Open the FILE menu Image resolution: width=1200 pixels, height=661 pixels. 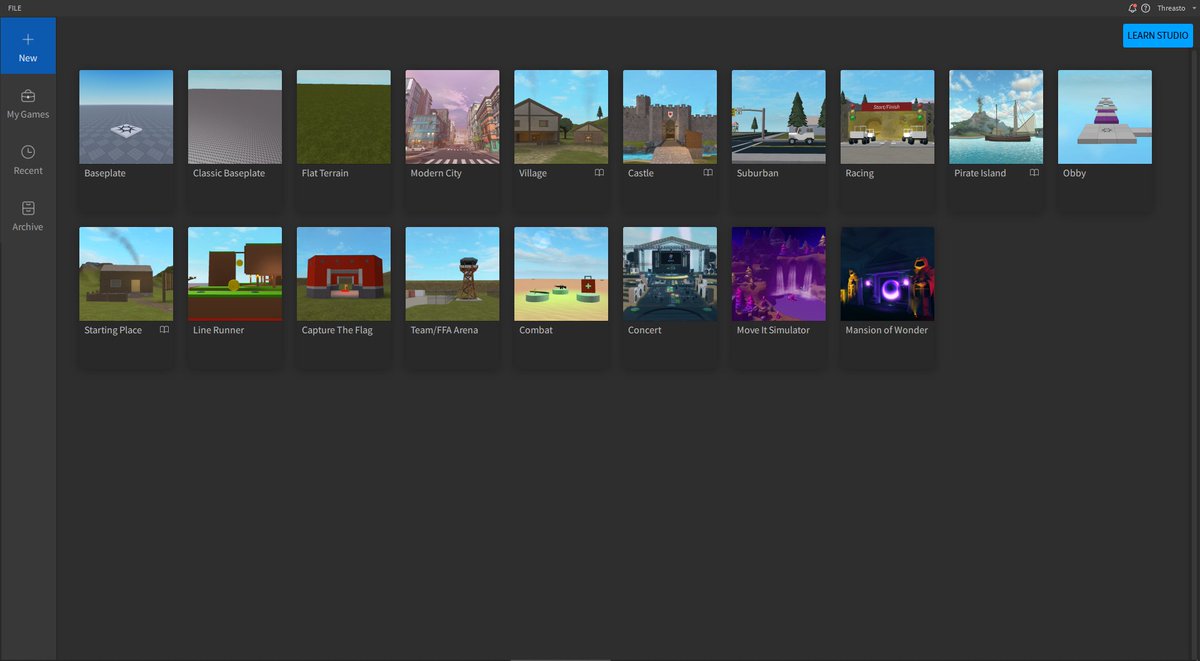pos(15,8)
